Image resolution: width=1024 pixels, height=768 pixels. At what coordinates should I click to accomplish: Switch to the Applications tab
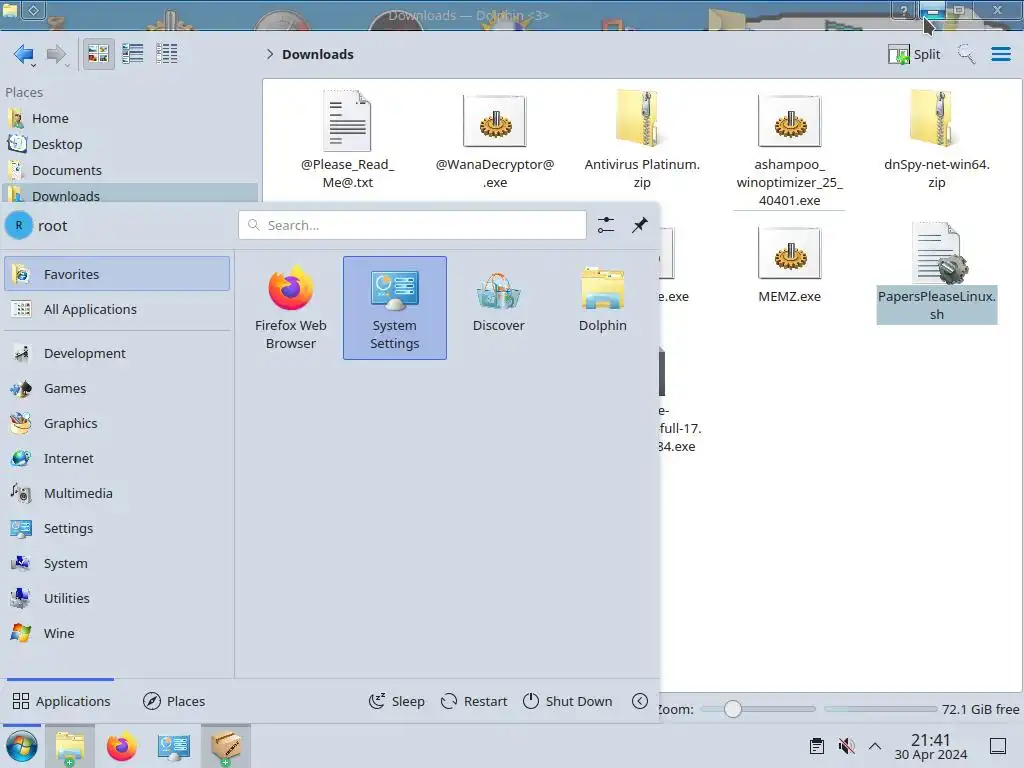[61, 701]
